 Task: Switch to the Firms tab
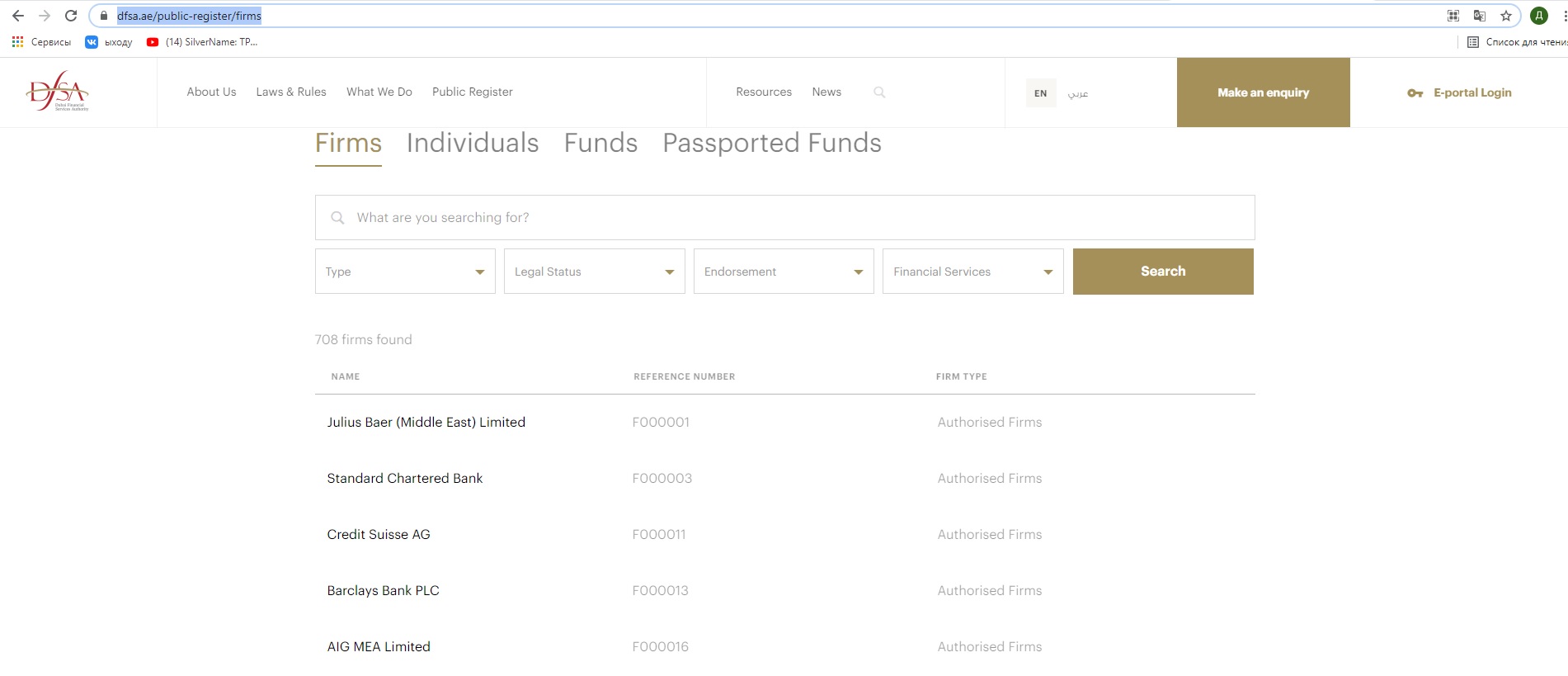348,144
